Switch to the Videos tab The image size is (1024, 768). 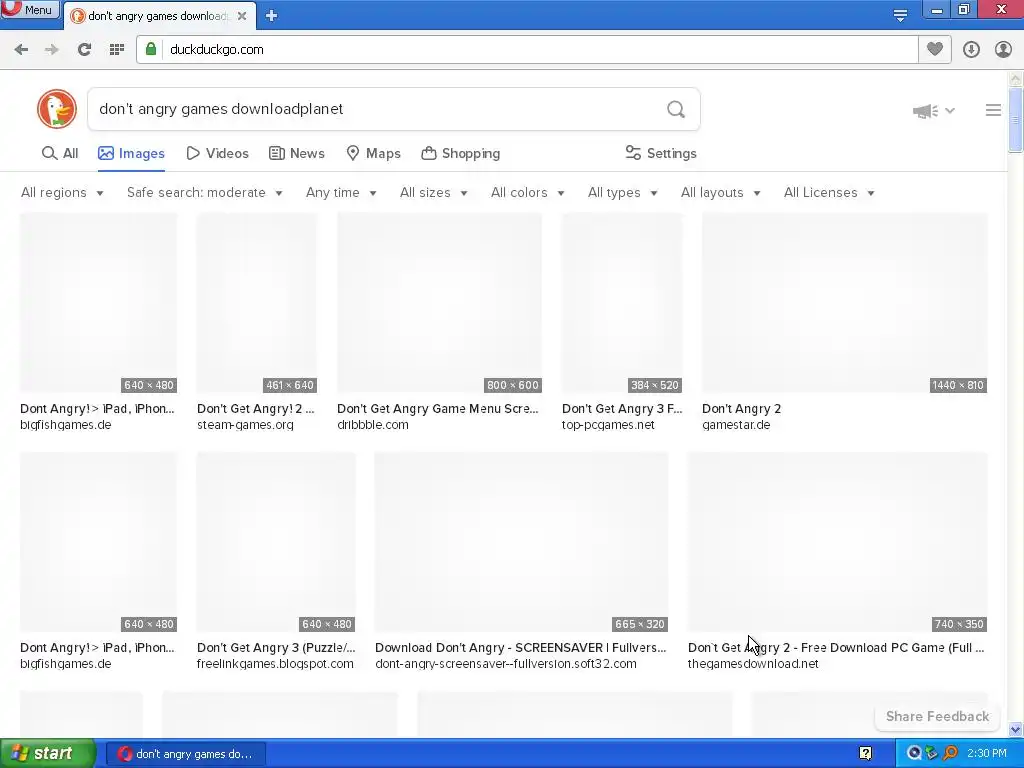point(217,153)
